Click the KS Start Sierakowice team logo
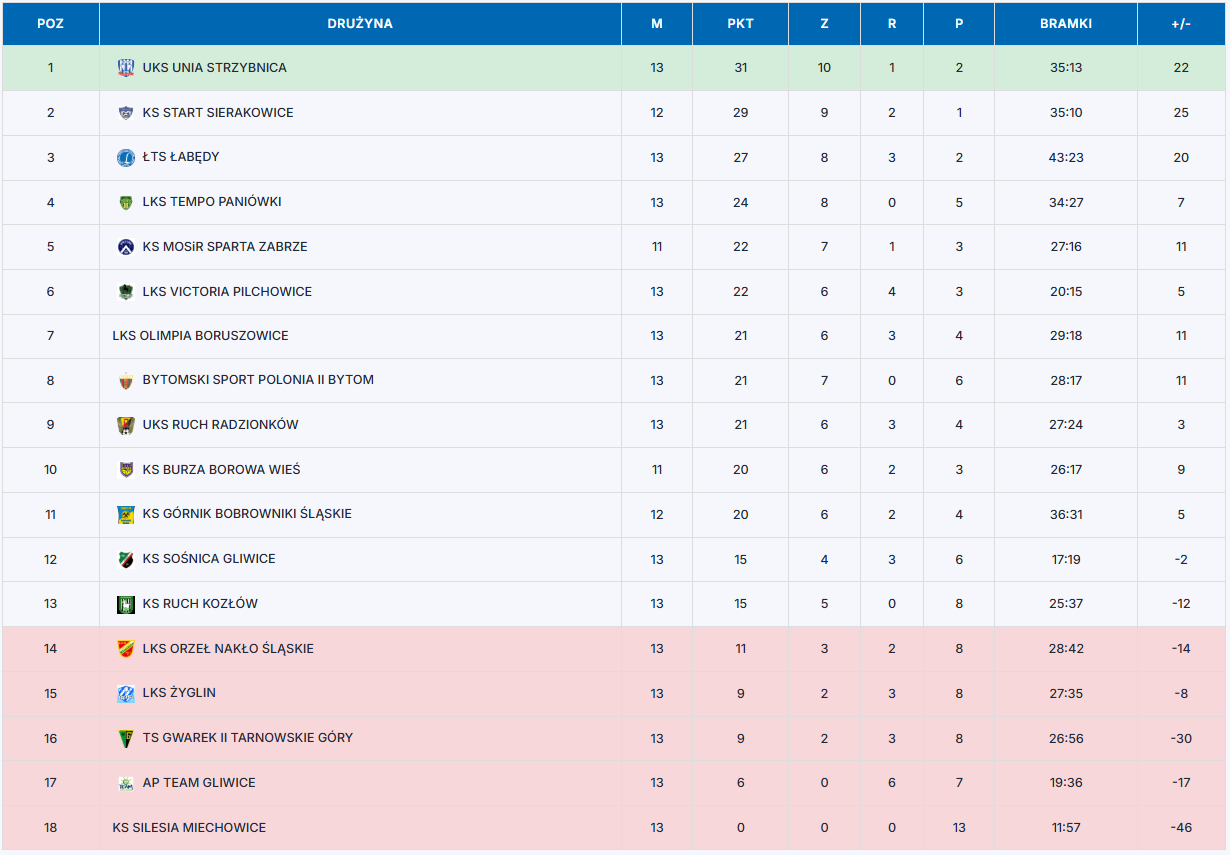Screen dimensions: 1230x855 pyautogui.click(x=125, y=113)
